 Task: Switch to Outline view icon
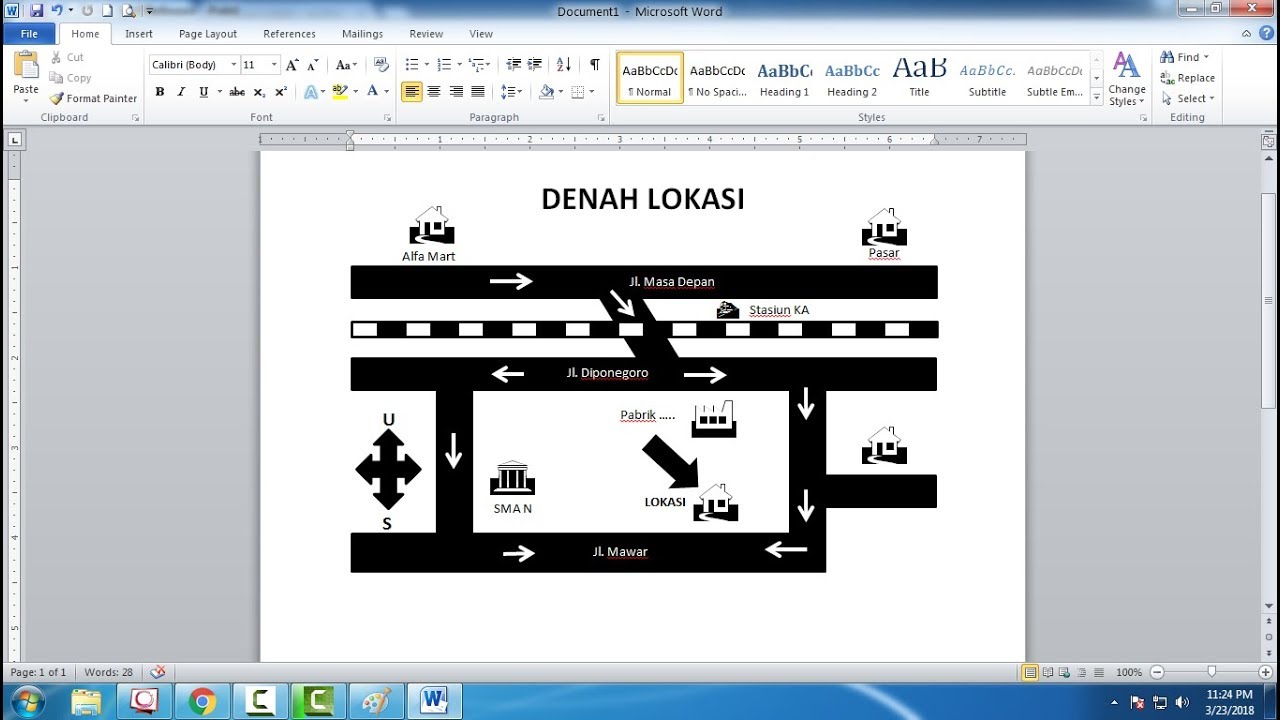(1082, 672)
